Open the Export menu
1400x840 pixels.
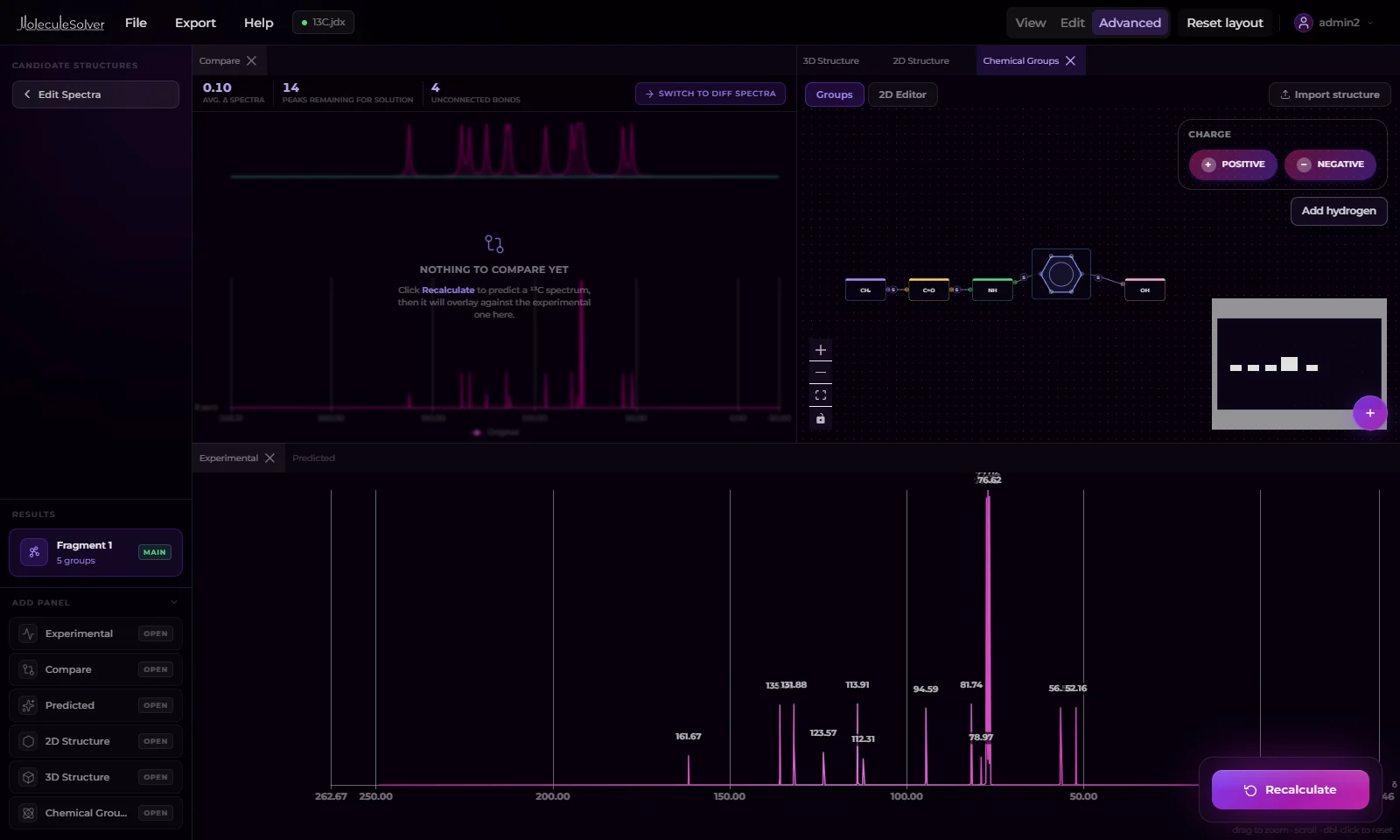coord(195,23)
